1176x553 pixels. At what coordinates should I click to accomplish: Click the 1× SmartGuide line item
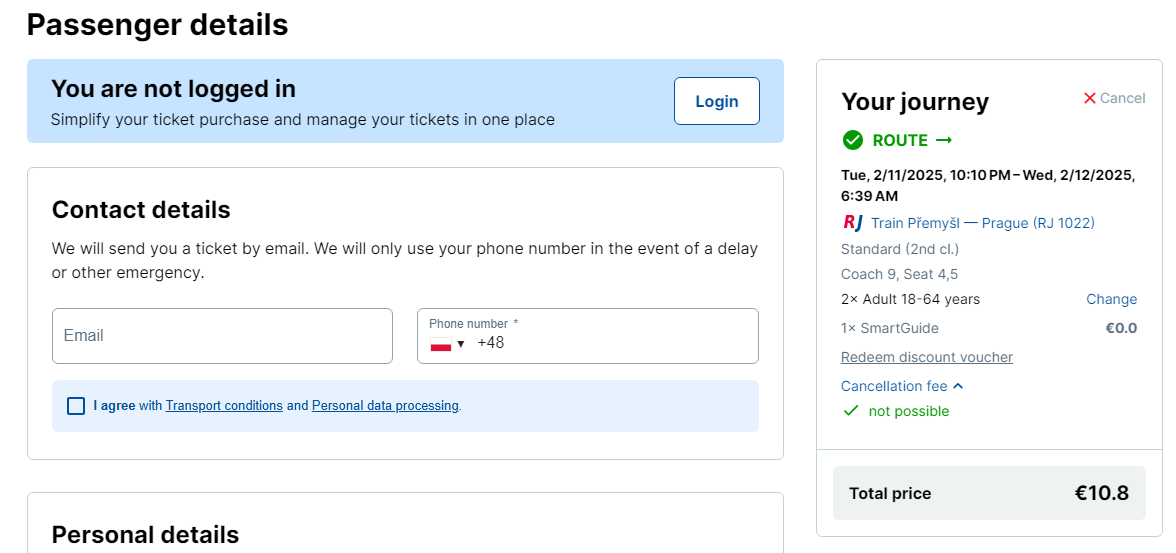[890, 328]
